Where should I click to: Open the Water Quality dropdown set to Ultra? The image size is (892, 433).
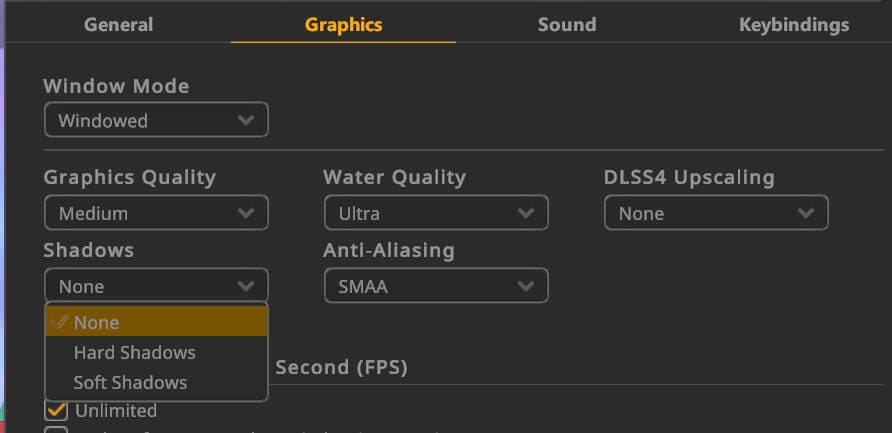436,213
